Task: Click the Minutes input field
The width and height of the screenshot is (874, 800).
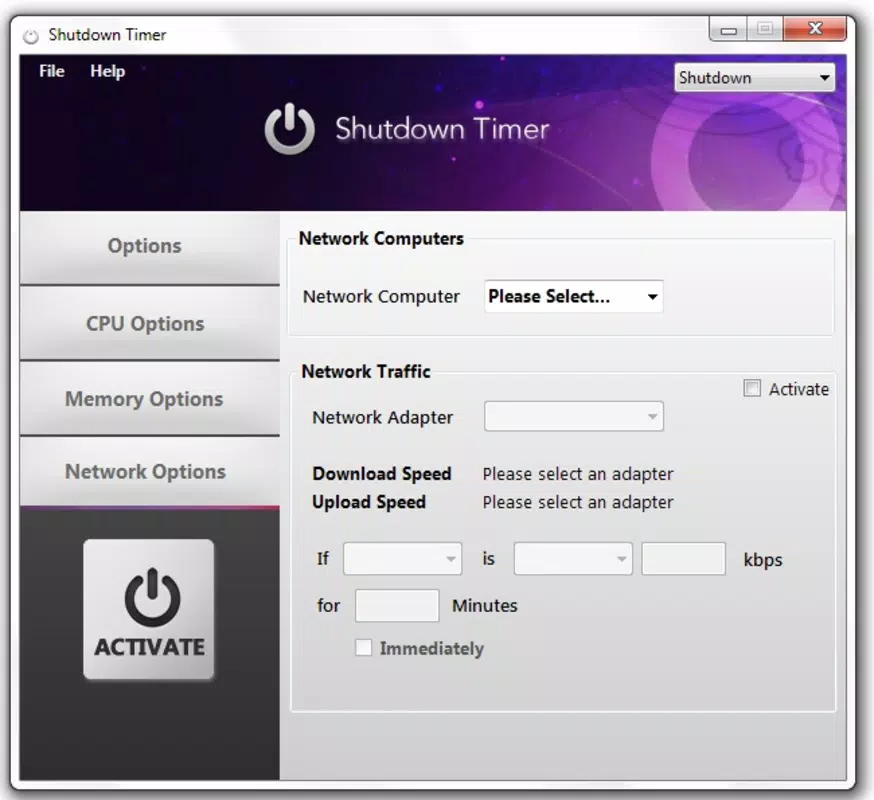Action: tap(397, 606)
